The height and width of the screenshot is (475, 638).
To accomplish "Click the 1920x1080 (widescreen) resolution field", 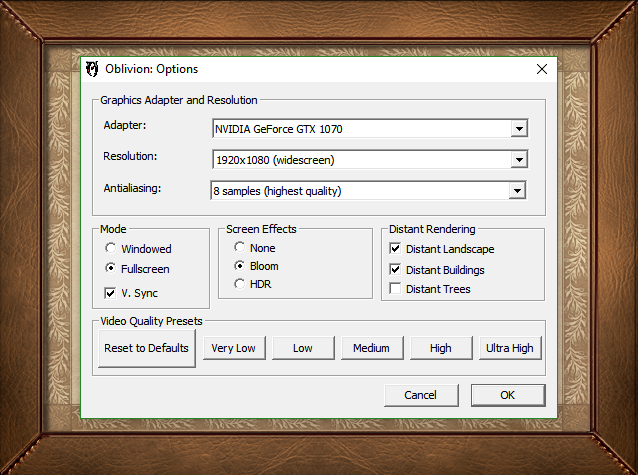I will [370, 160].
